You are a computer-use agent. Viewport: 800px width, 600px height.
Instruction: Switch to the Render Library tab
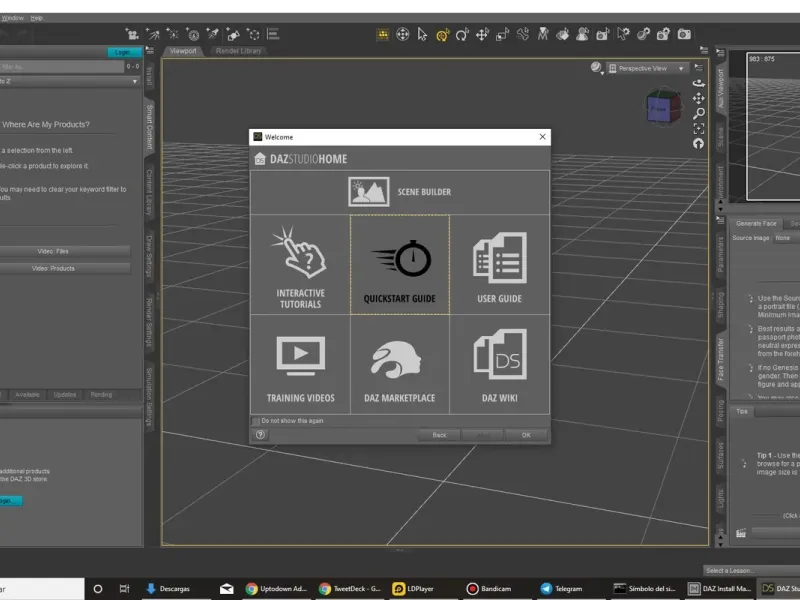pos(239,50)
